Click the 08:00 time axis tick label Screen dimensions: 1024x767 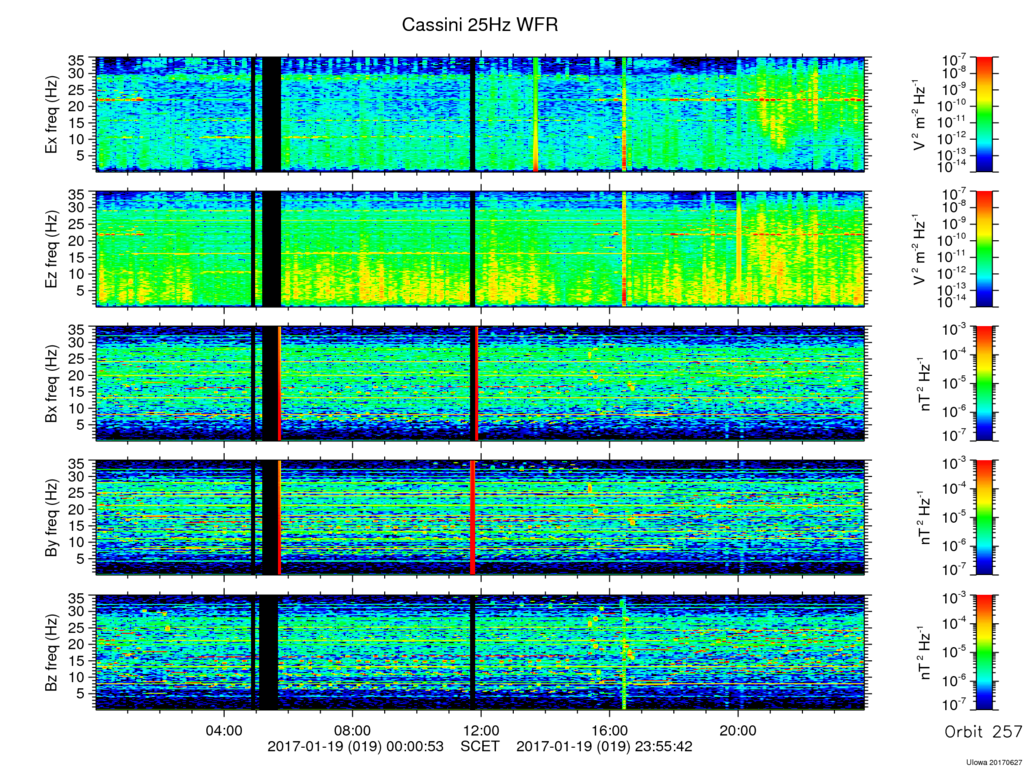point(353,730)
